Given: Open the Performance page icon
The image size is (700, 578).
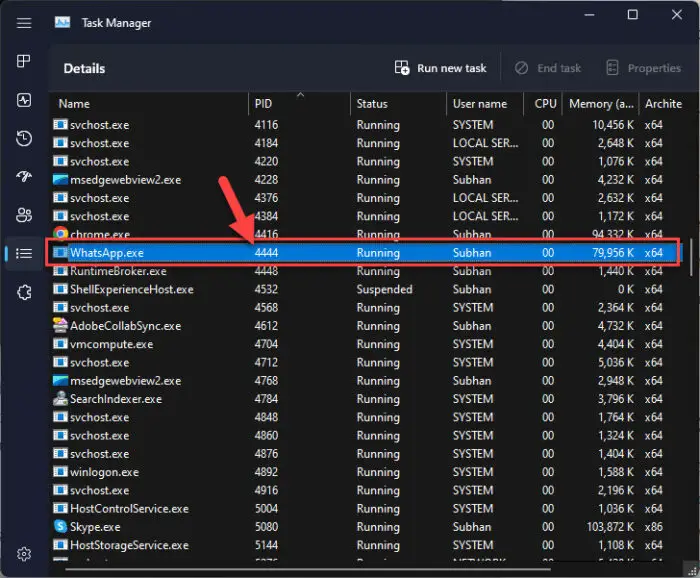Looking at the screenshot, I should coord(24,100).
